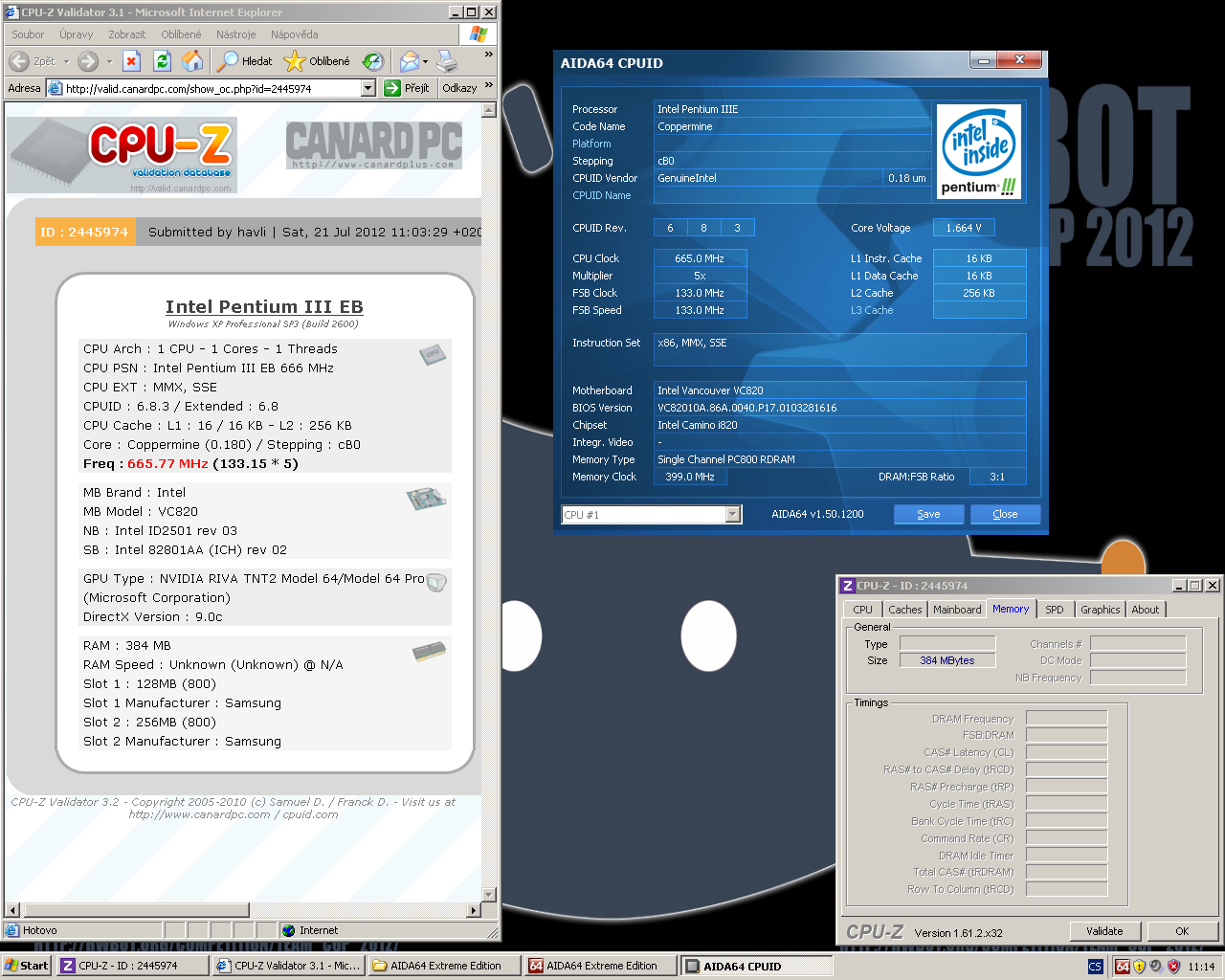Click the red shield tray icon

(x=1173, y=967)
